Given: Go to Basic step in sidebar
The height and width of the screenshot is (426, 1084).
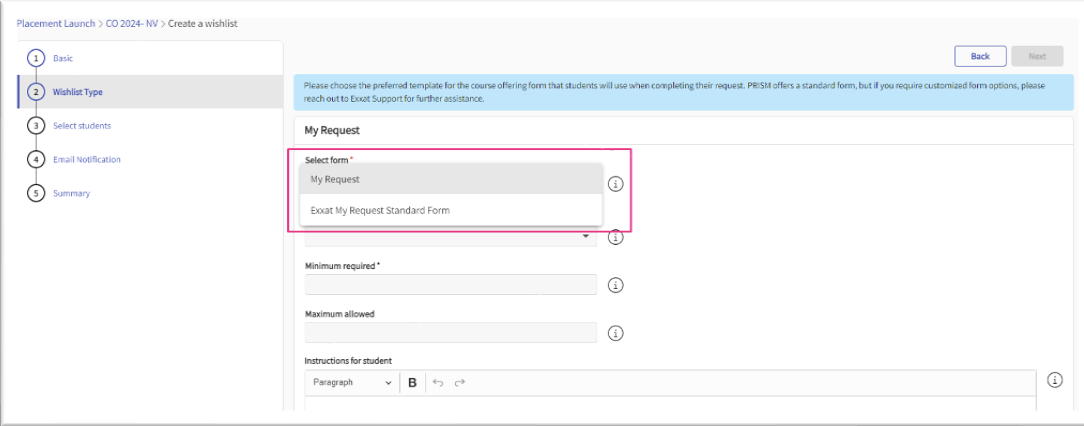Looking at the screenshot, I should pyautogui.click(x=62, y=58).
